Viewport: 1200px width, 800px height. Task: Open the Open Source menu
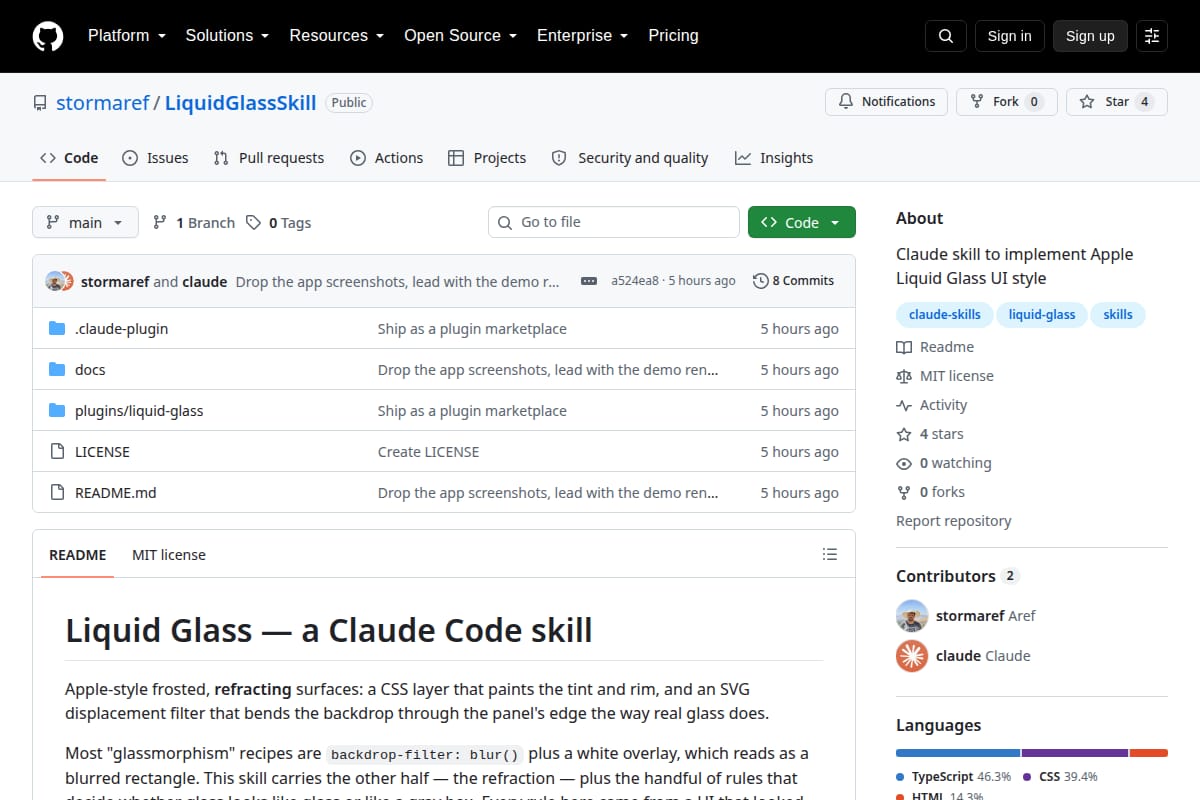(x=460, y=36)
